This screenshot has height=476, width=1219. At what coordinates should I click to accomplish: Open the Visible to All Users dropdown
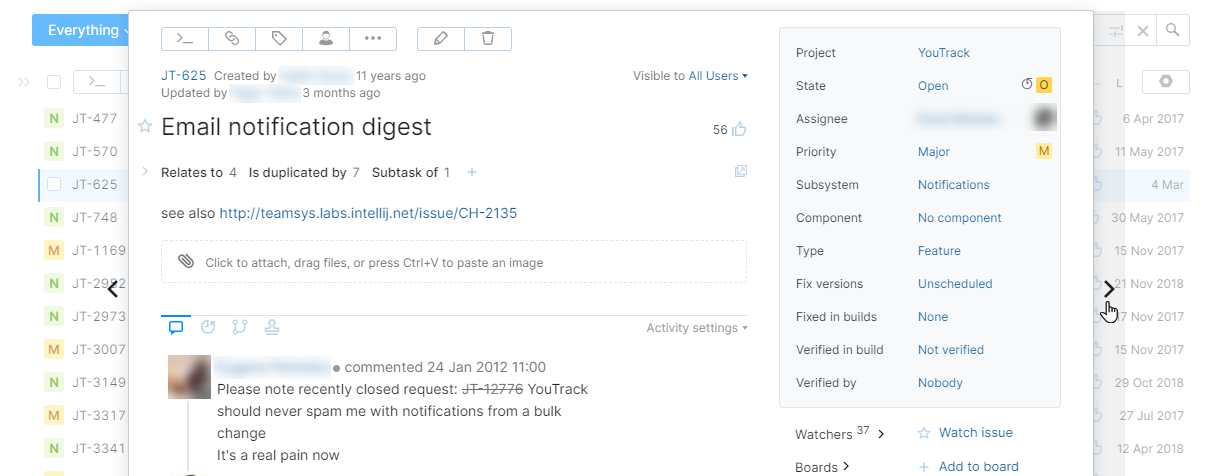tap(718, 76)
